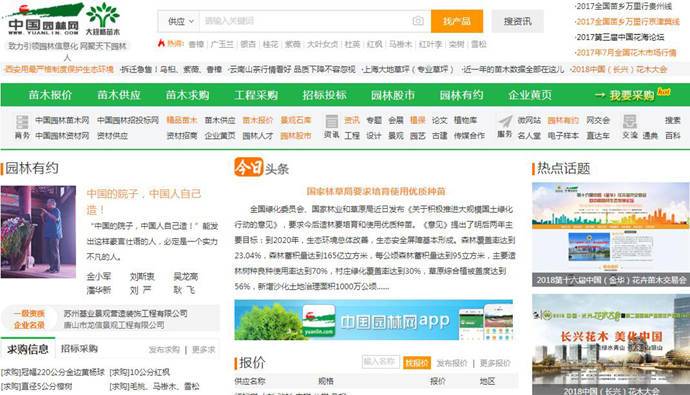Click the 商务 server icon
This screenshot has width=690, height=395.
[x=22, y=122]
